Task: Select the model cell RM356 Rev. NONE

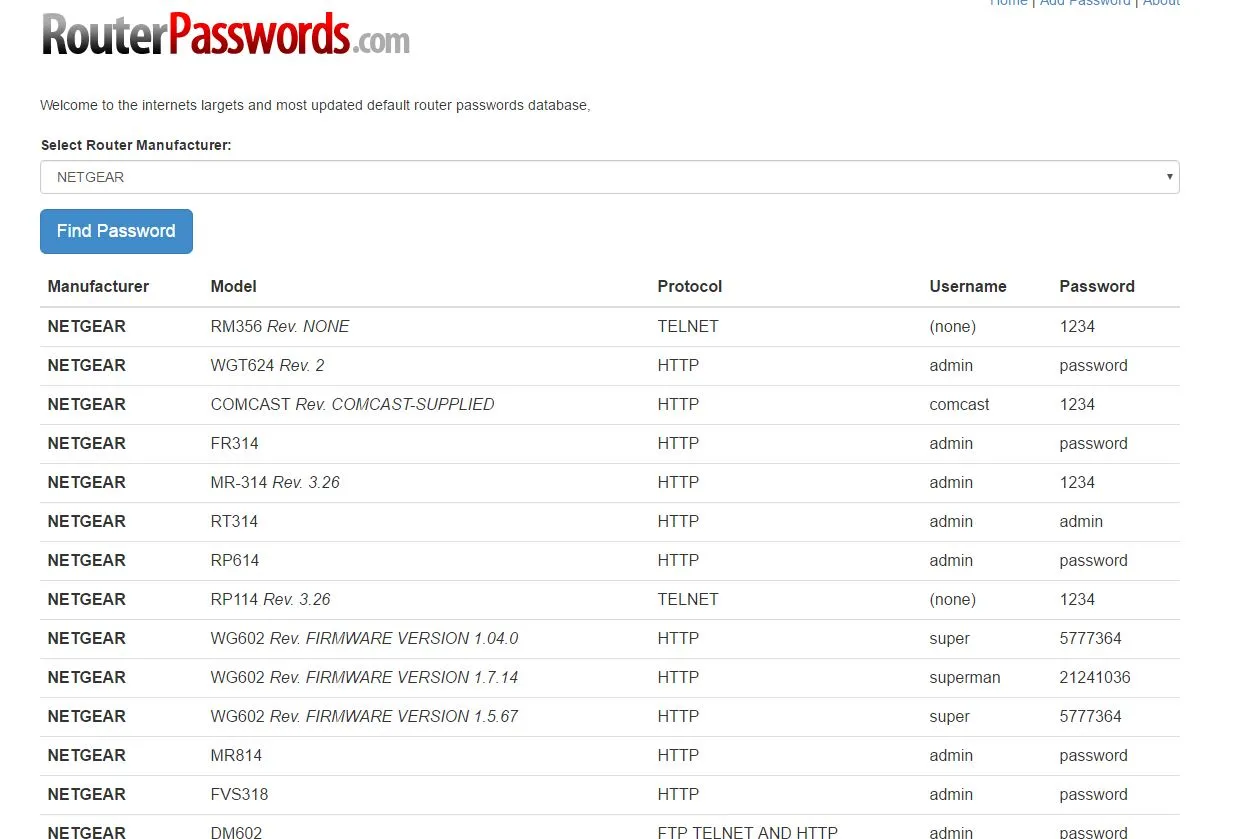Action: 279,326
